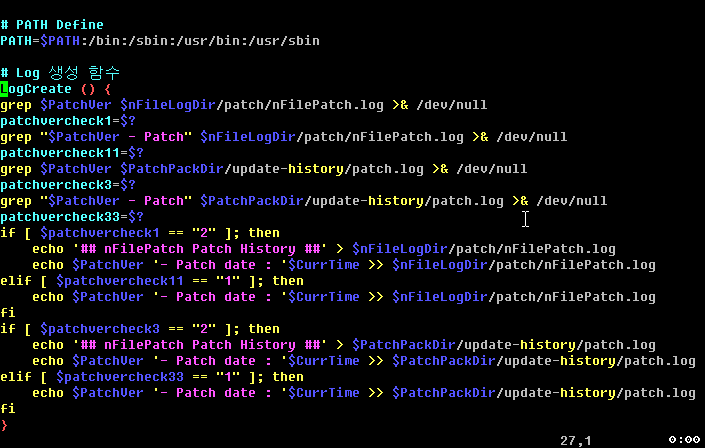705x448 pixels.
Task: Click the 'patchvercheck11=$?' line
Action: [x=72, y=153]
